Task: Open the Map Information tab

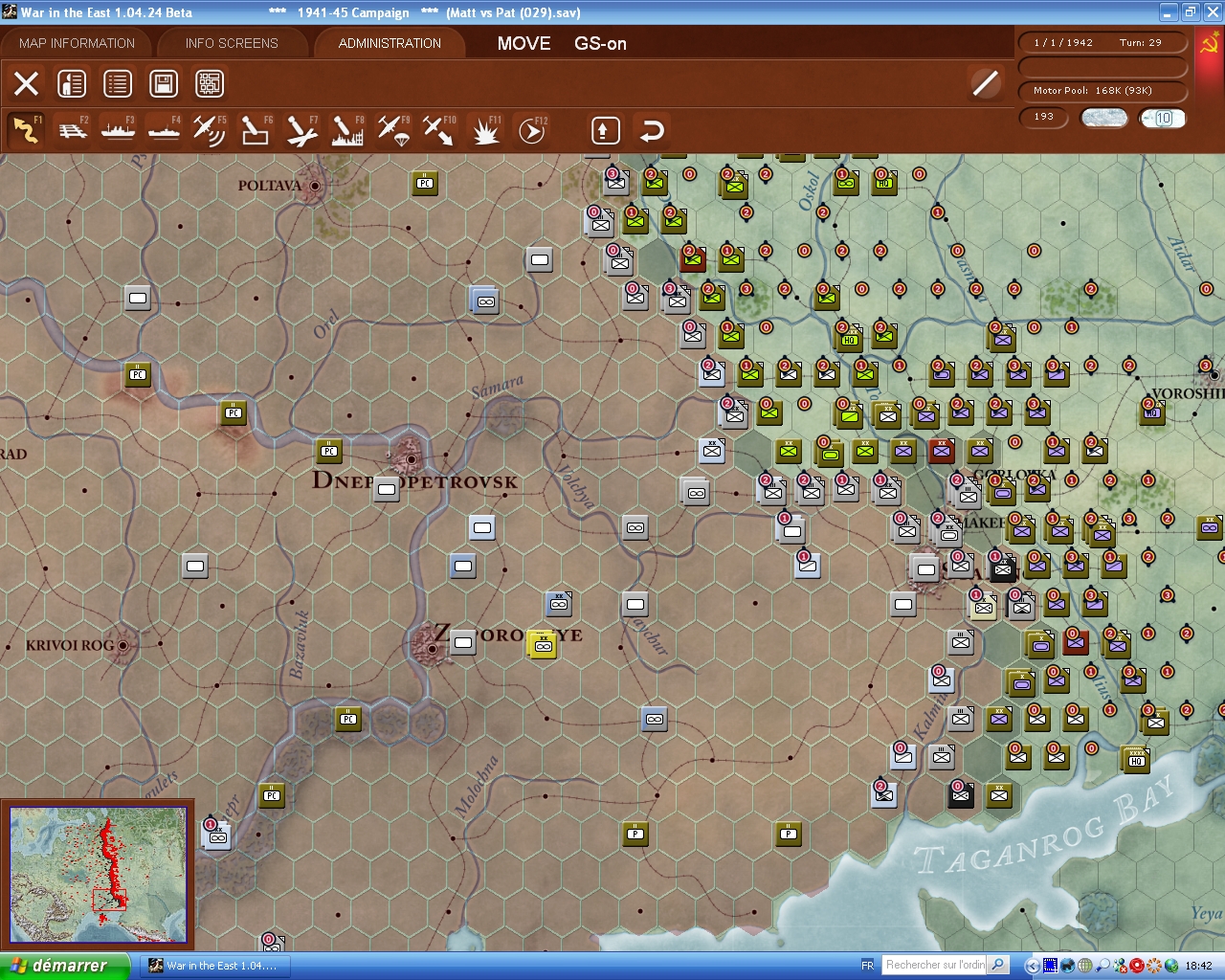Action: pyautogui.click(x=77, y=43)
